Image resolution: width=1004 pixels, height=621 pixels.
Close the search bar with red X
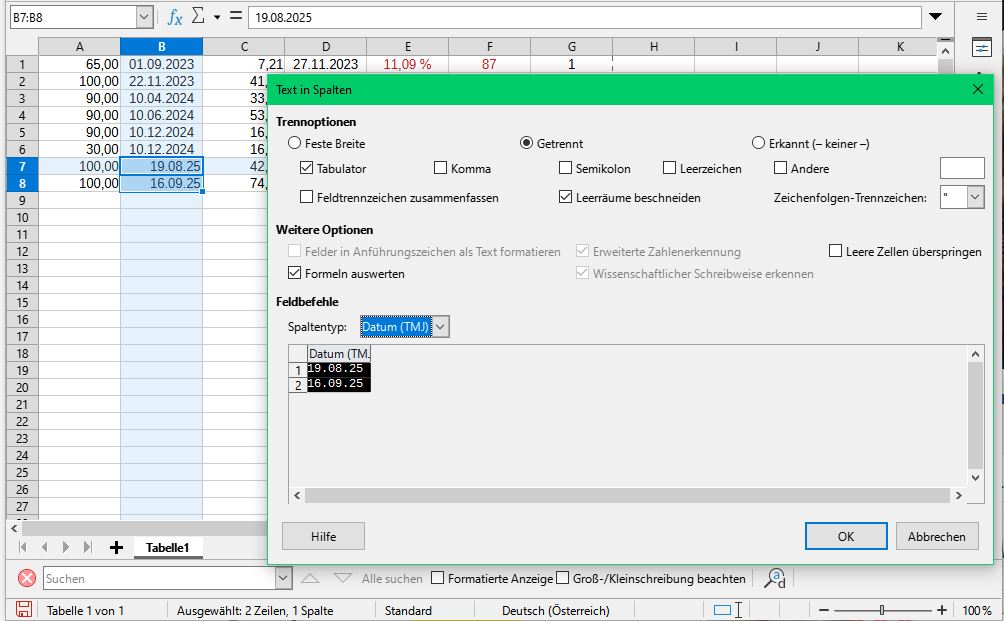27,578
